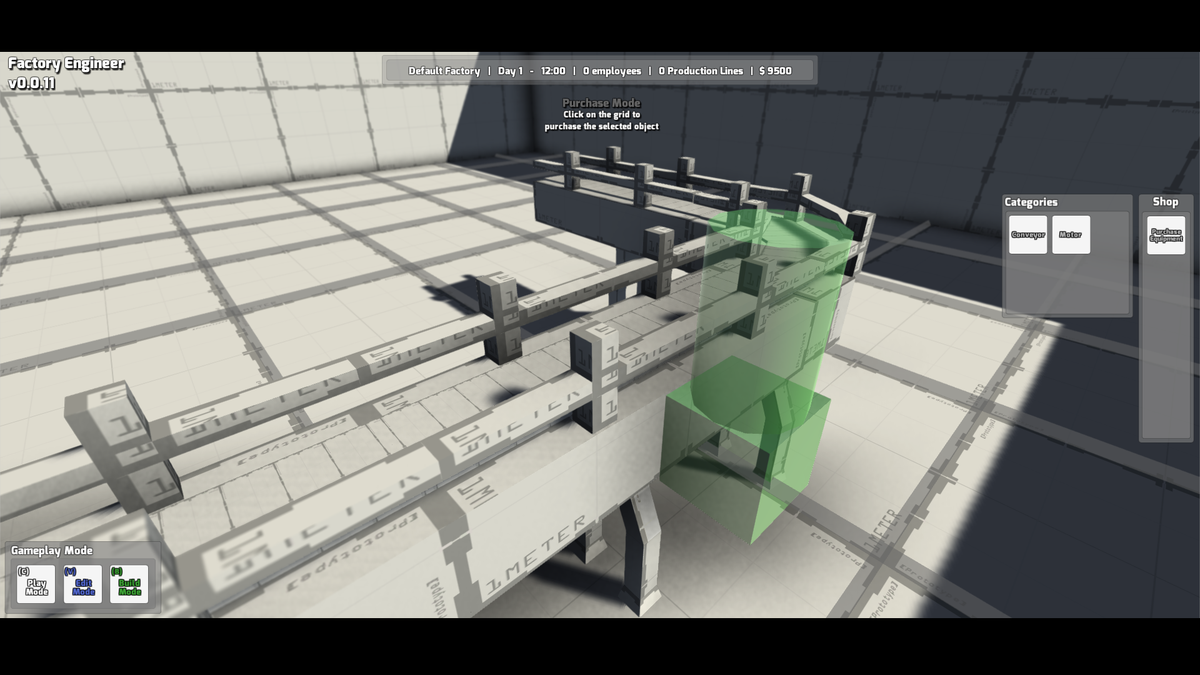Select the Conveyor category
The width and height of the screenshot is (1200, 675).
(1028, 235)
